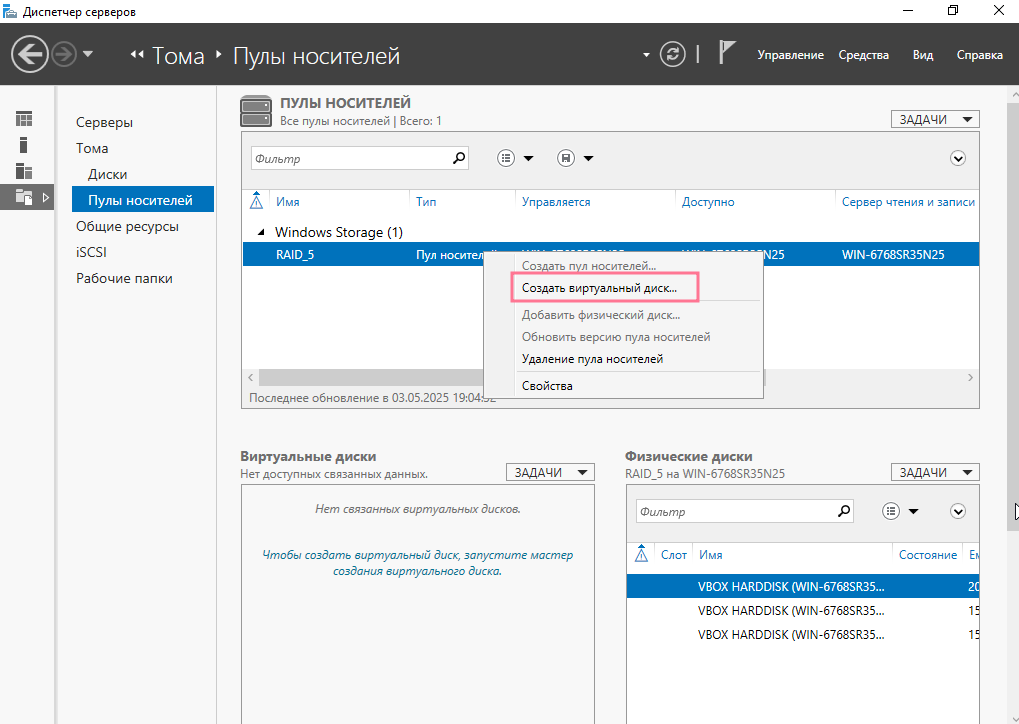Select All Servers icon in sidebar
Screen dimensions: 1019x724
24,171
